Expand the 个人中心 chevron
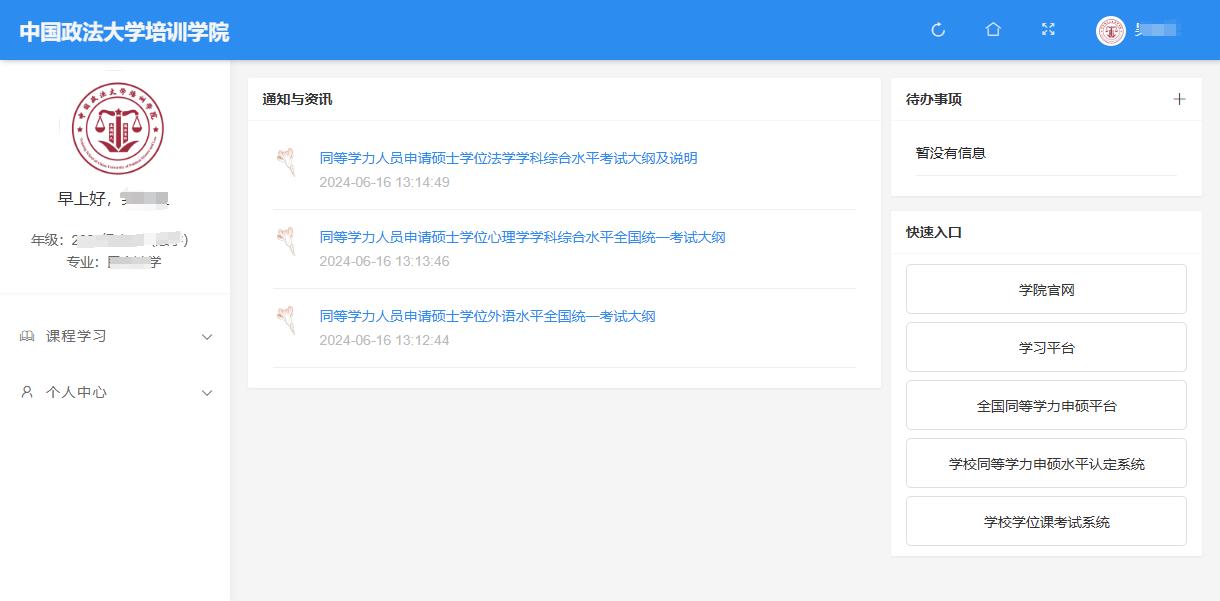Image resolution: width=1220 pixels, height=601 pixels. (207, 393)
